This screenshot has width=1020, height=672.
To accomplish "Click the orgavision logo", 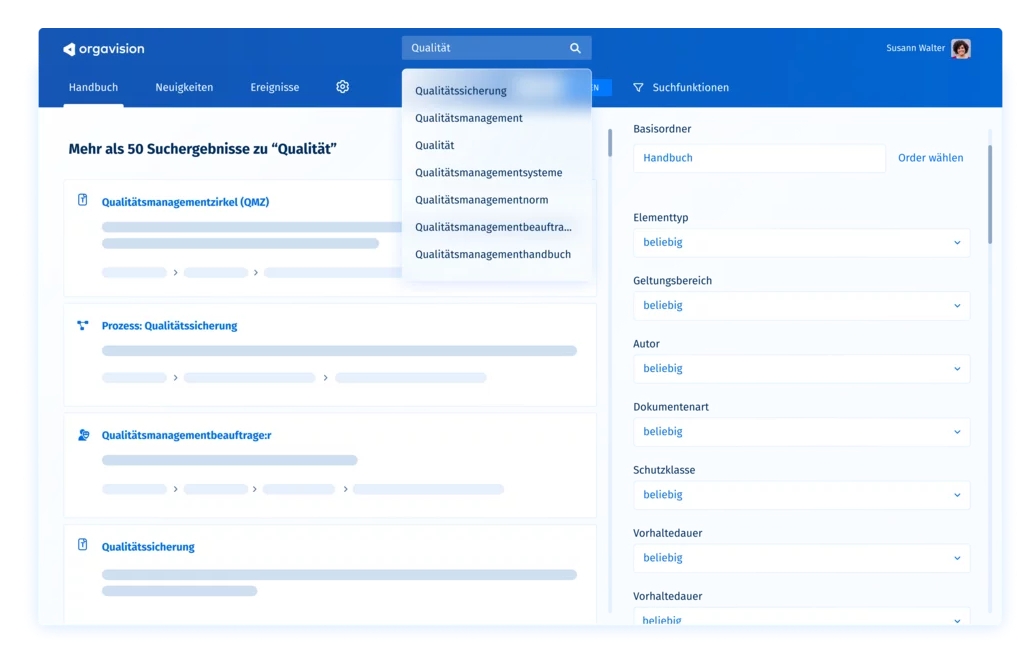I will click(x=103, y=49).
